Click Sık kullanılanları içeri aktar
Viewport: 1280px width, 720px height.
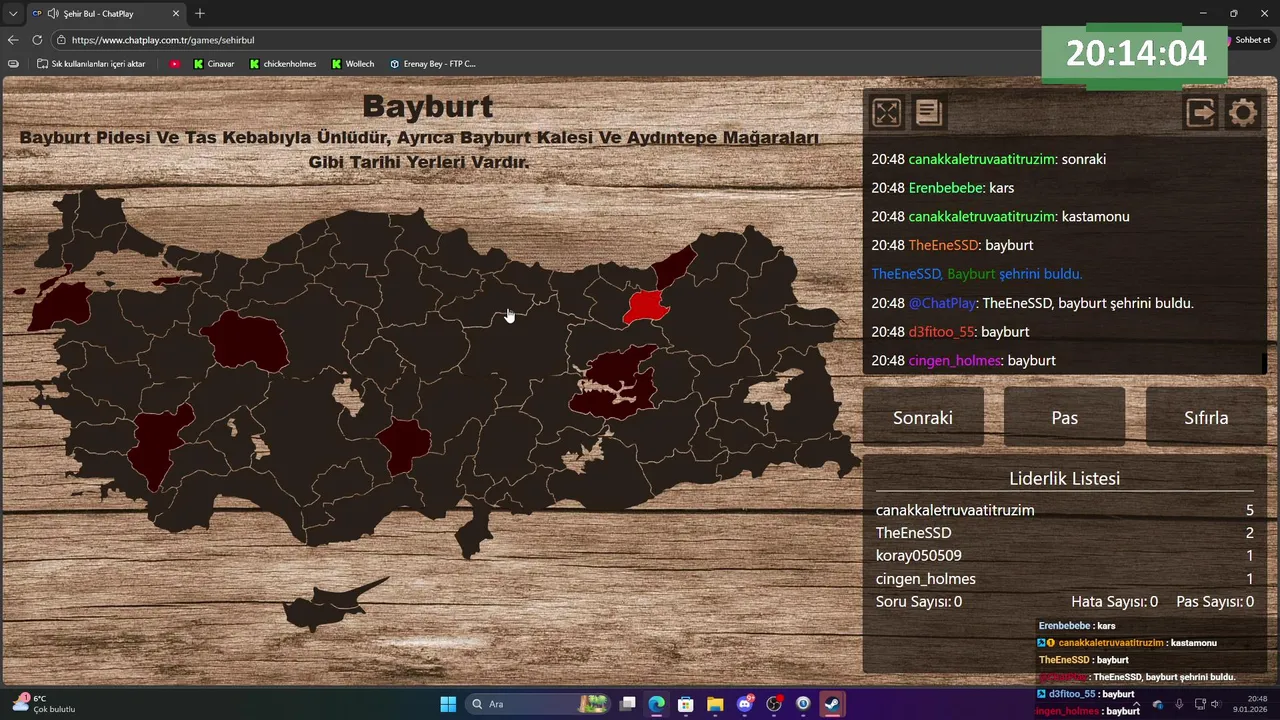click(91, 64)
